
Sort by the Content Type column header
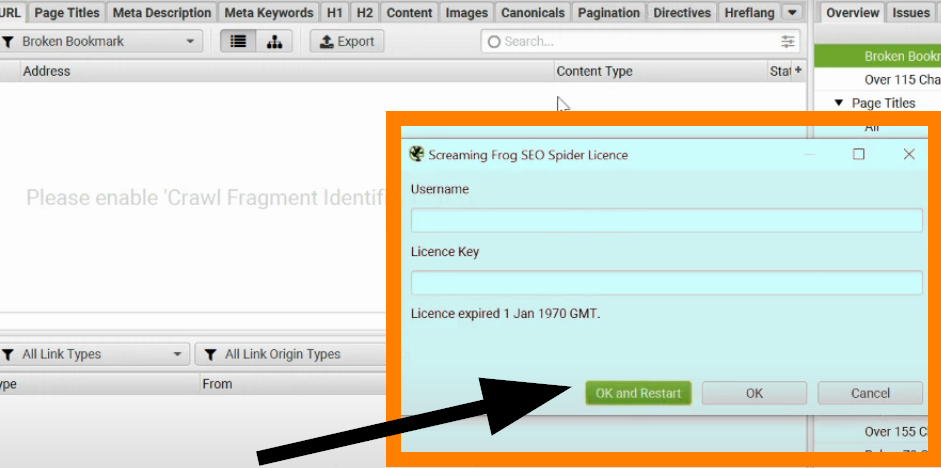click(x=660, y=71)
